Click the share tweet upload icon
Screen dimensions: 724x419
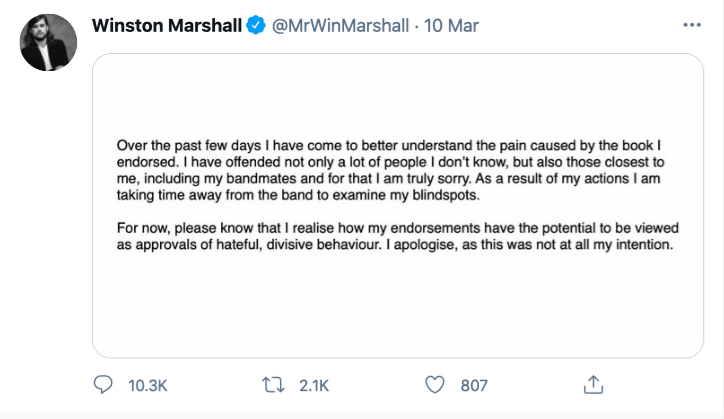[592, 385]
